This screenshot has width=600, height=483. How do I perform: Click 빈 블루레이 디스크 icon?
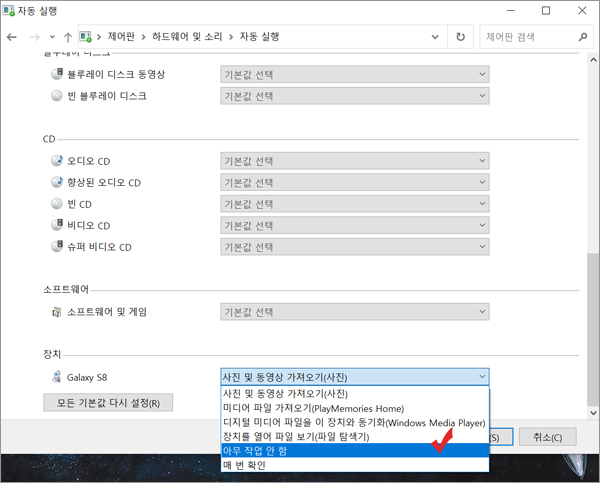coord(57,96)
